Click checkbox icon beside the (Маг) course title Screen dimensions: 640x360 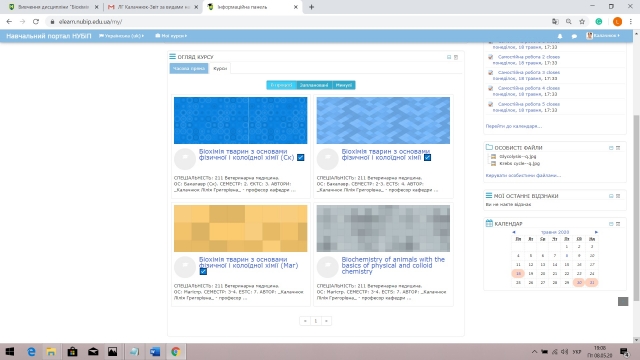203,271
